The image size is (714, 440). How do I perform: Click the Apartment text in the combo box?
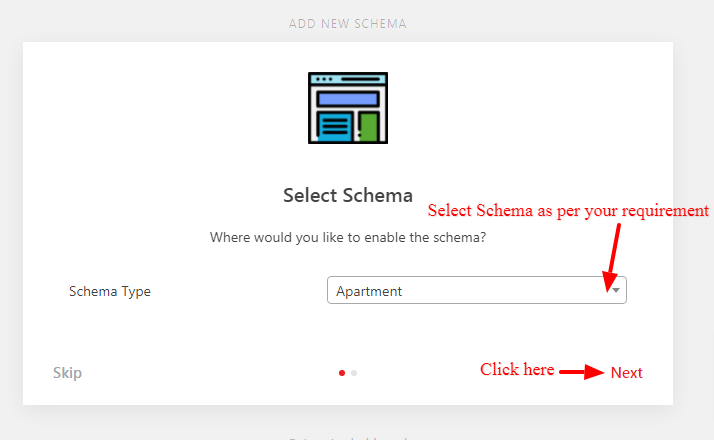369,291
